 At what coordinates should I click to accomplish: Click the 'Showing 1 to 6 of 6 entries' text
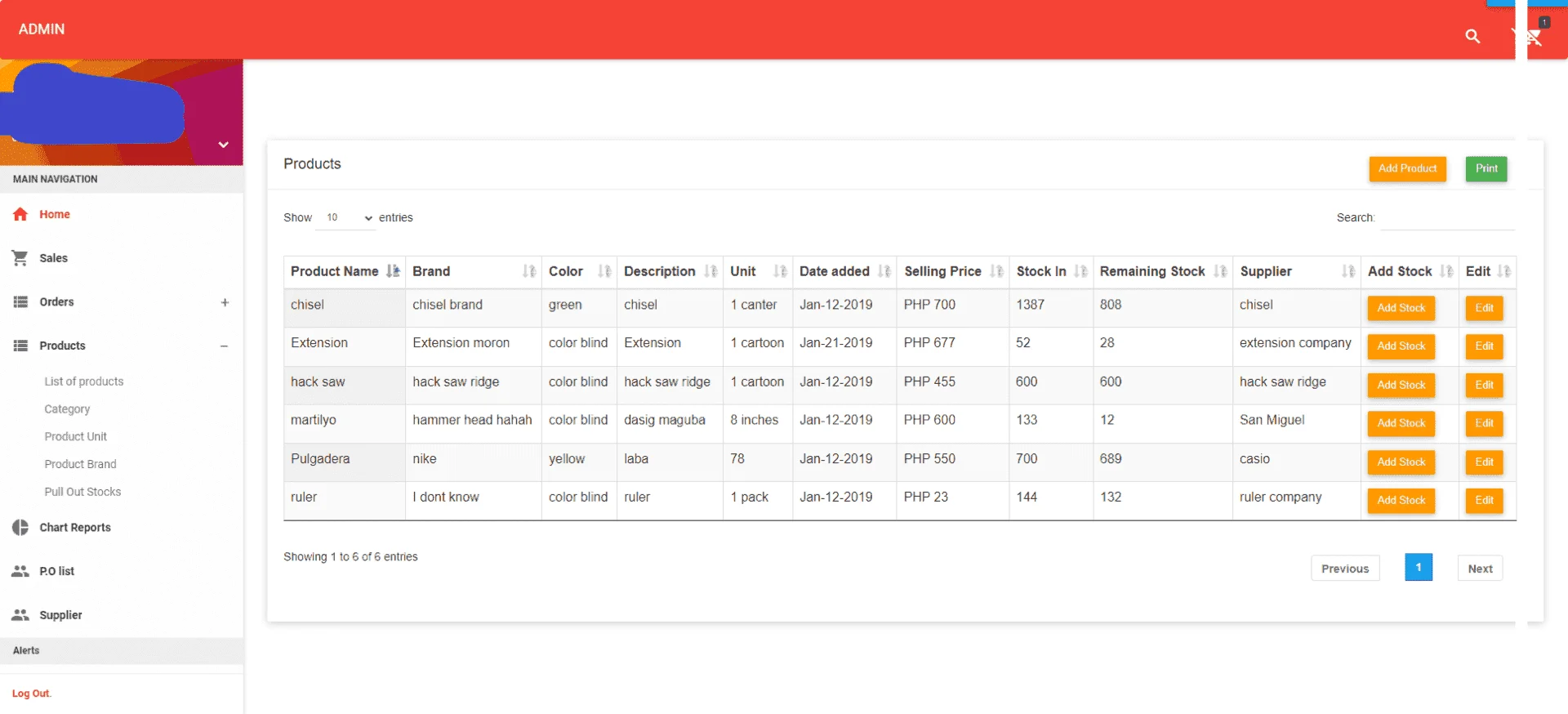350,557
